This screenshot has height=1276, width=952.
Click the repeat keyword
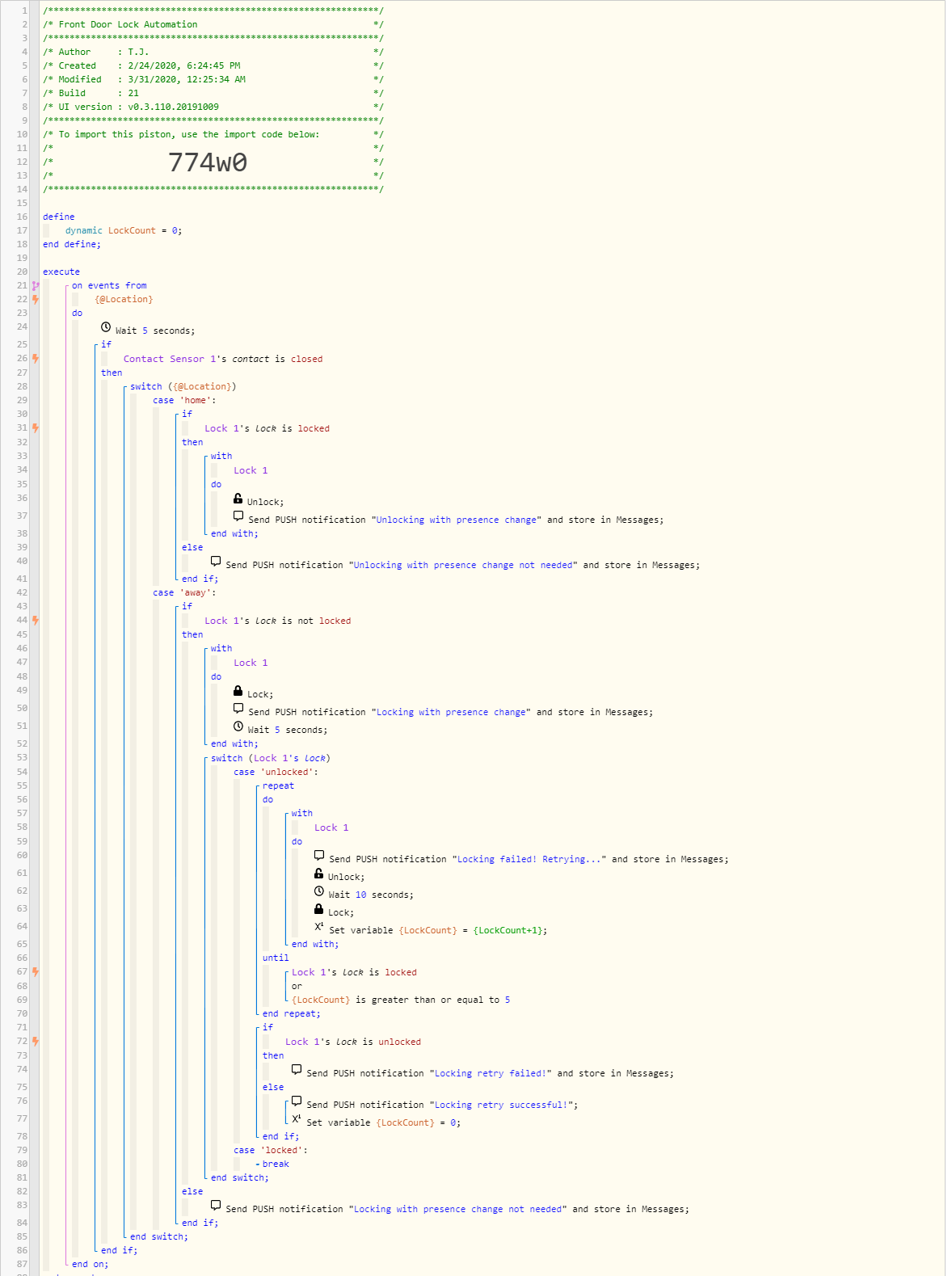(x=278, y=785)
